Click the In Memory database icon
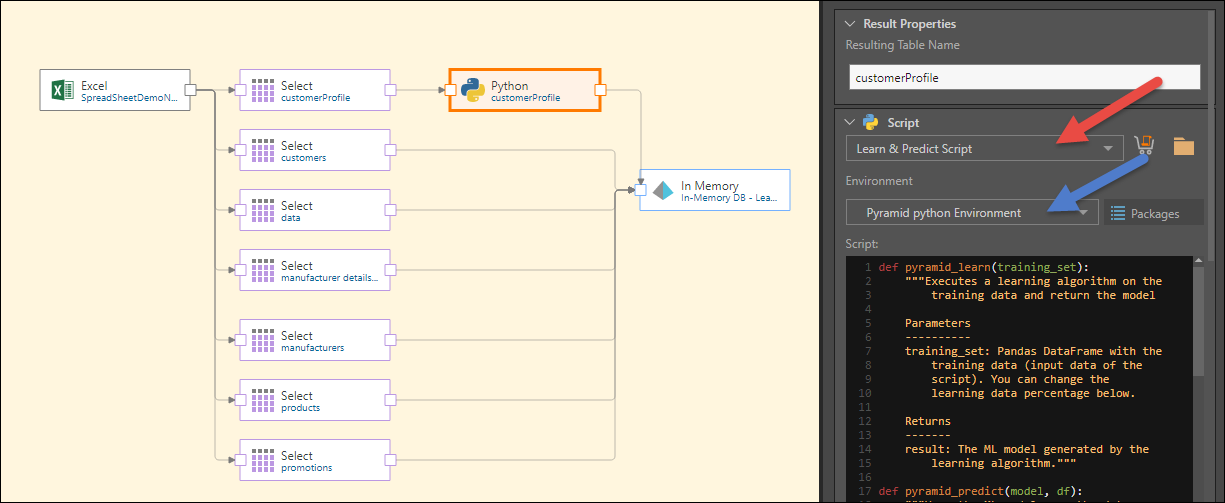This screenshot has width=1225, height=503. 664,190
